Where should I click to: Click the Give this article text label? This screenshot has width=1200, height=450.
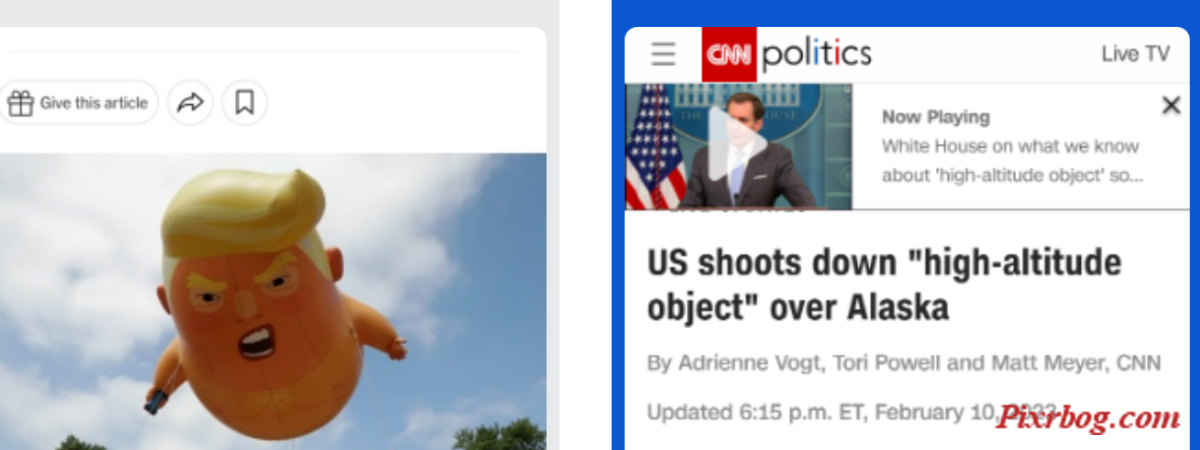click(x=94, y=103)
